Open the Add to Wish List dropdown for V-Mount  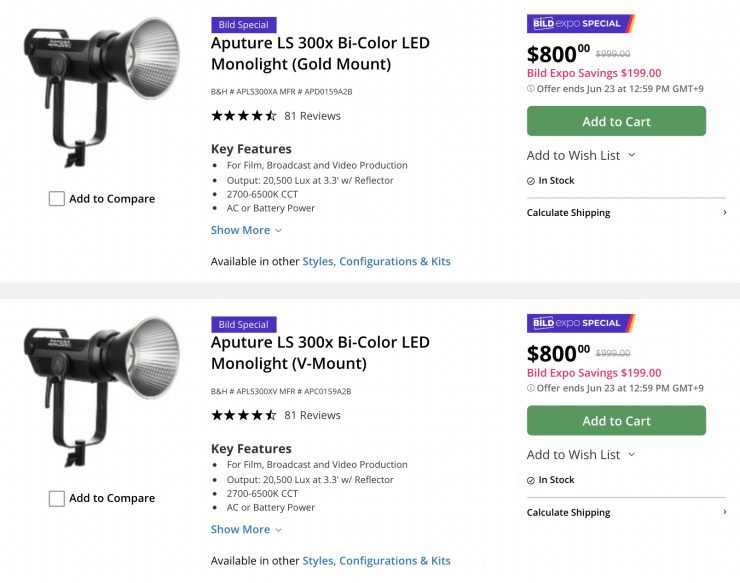point(581,455)
